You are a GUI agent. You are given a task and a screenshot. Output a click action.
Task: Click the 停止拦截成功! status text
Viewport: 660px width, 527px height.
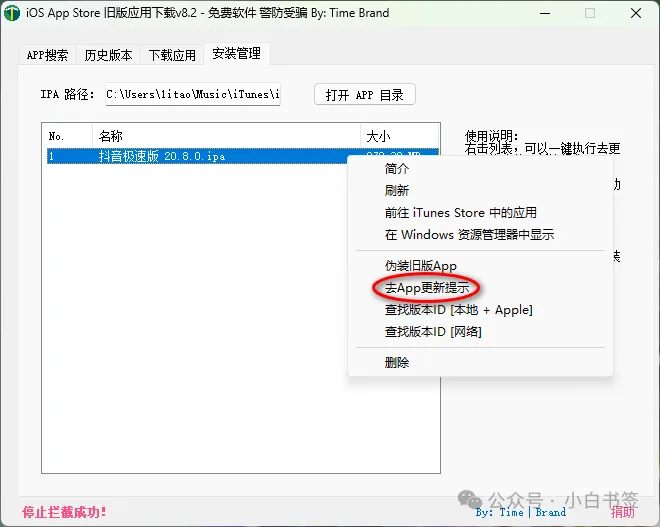tap(64, 512)
